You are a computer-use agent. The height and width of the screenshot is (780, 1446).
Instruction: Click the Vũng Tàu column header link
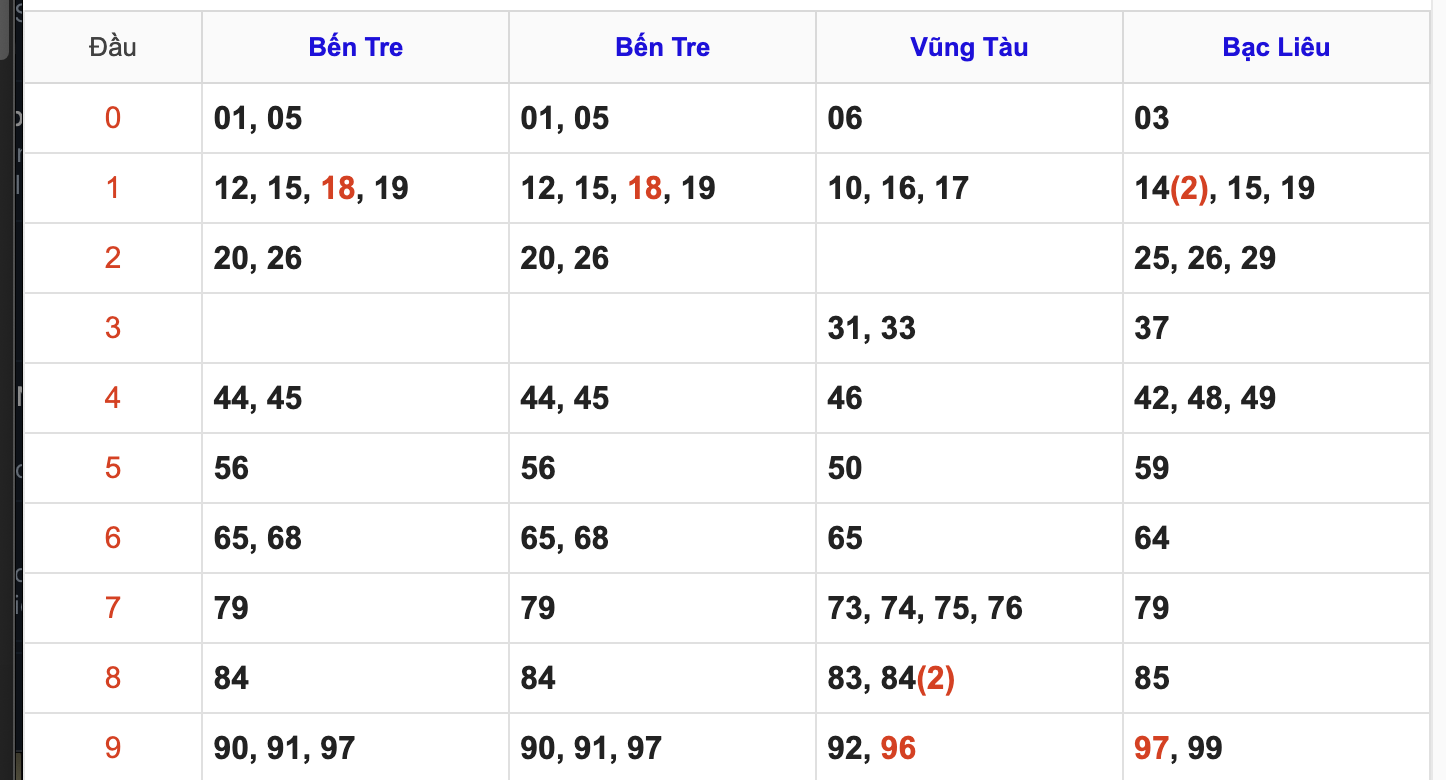tap(968, 47)
